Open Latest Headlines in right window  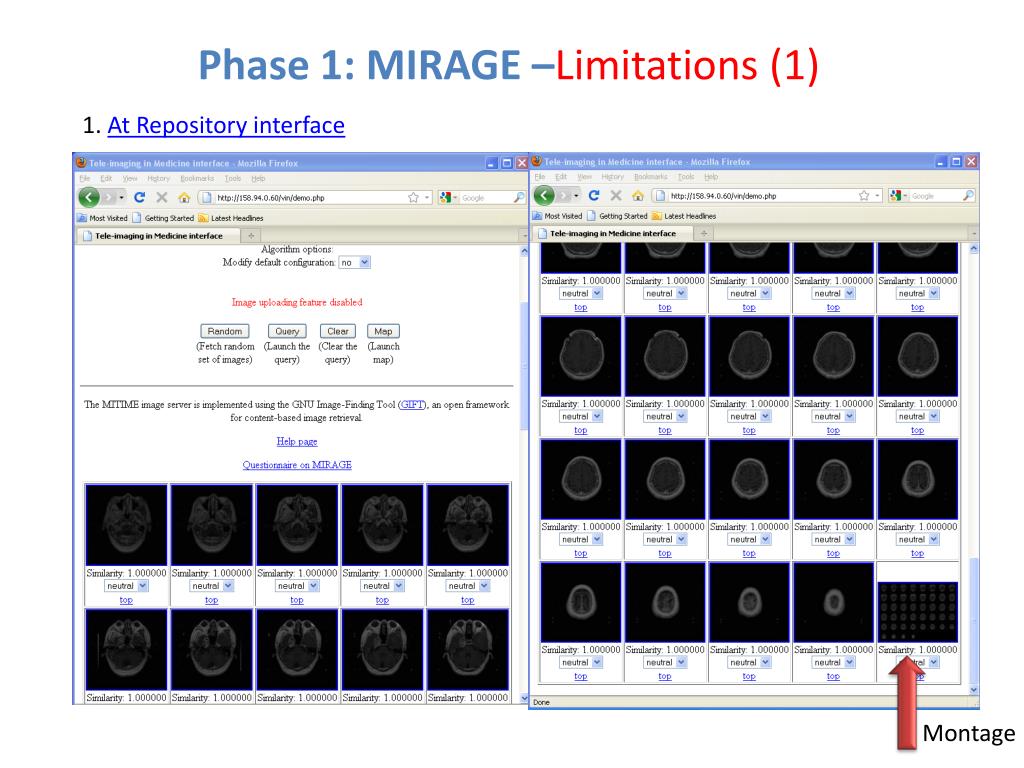(x=684, y=216)
